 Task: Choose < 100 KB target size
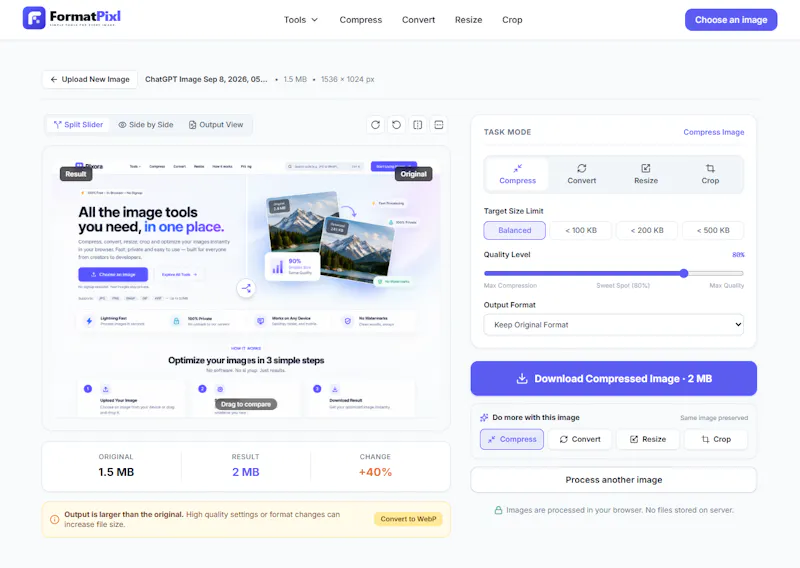(x=581, y=230)
